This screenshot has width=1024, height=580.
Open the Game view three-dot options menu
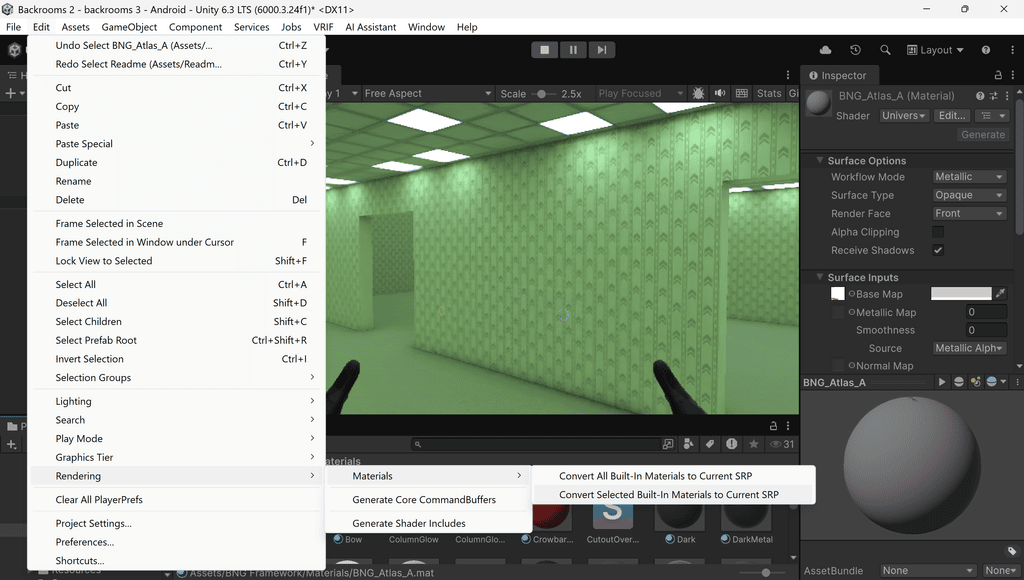(x=788, y=75)
